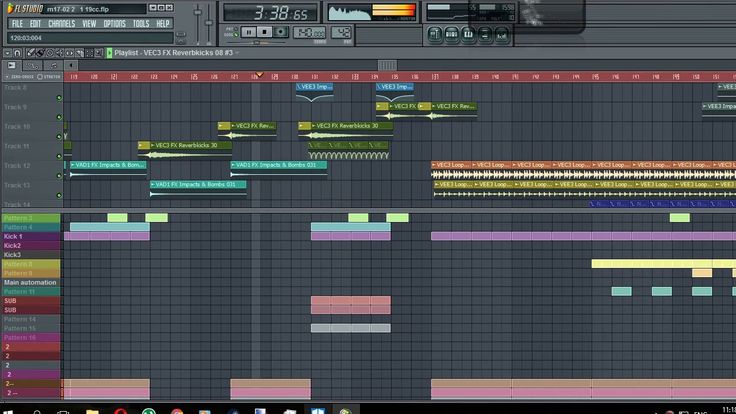
Task: Choose the Select tool in the playlist toolbar
Action: [x=90, y=53]
